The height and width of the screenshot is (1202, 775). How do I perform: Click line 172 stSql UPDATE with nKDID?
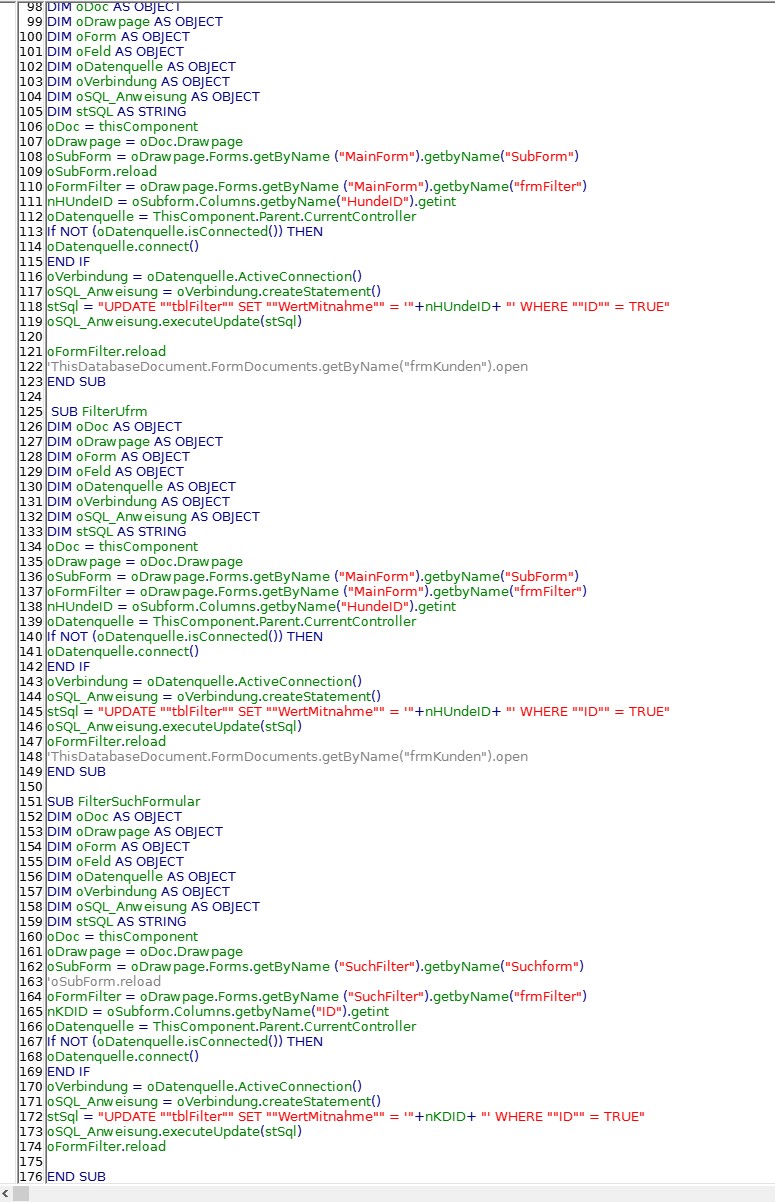click(346, 1117)
